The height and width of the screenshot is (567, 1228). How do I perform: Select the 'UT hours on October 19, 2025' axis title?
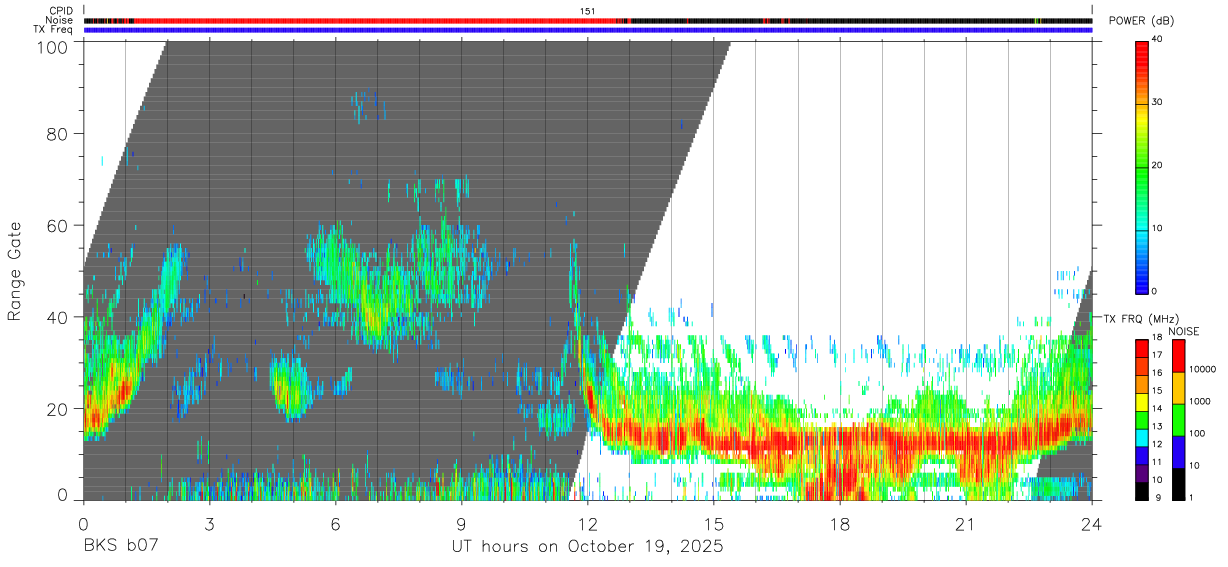tap(586, 547)
